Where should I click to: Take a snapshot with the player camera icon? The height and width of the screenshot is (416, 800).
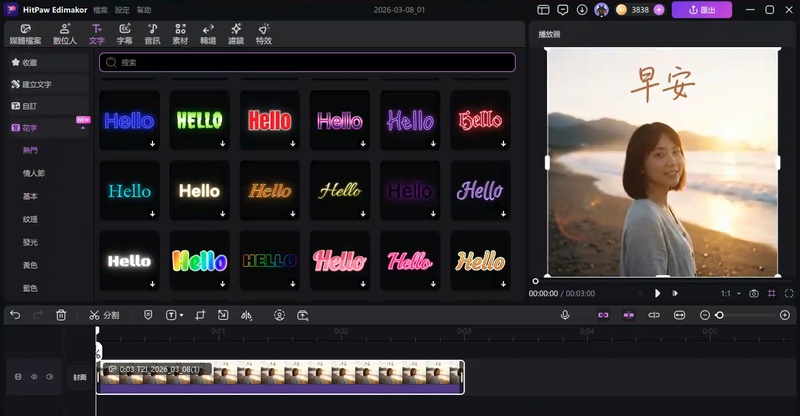tap(754, 294)
